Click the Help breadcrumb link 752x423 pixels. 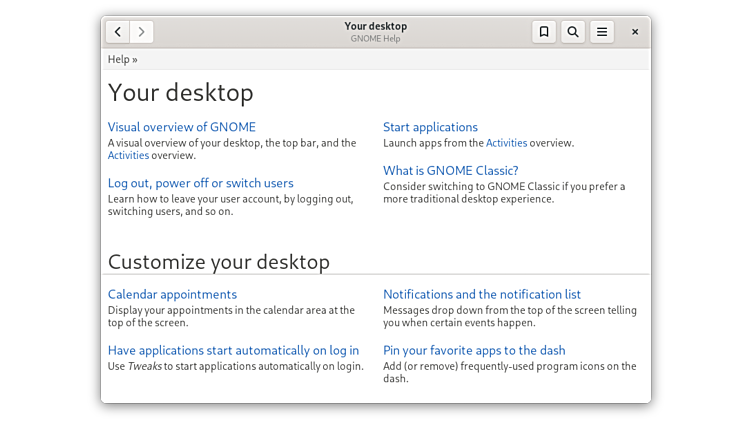coord(118,59)
